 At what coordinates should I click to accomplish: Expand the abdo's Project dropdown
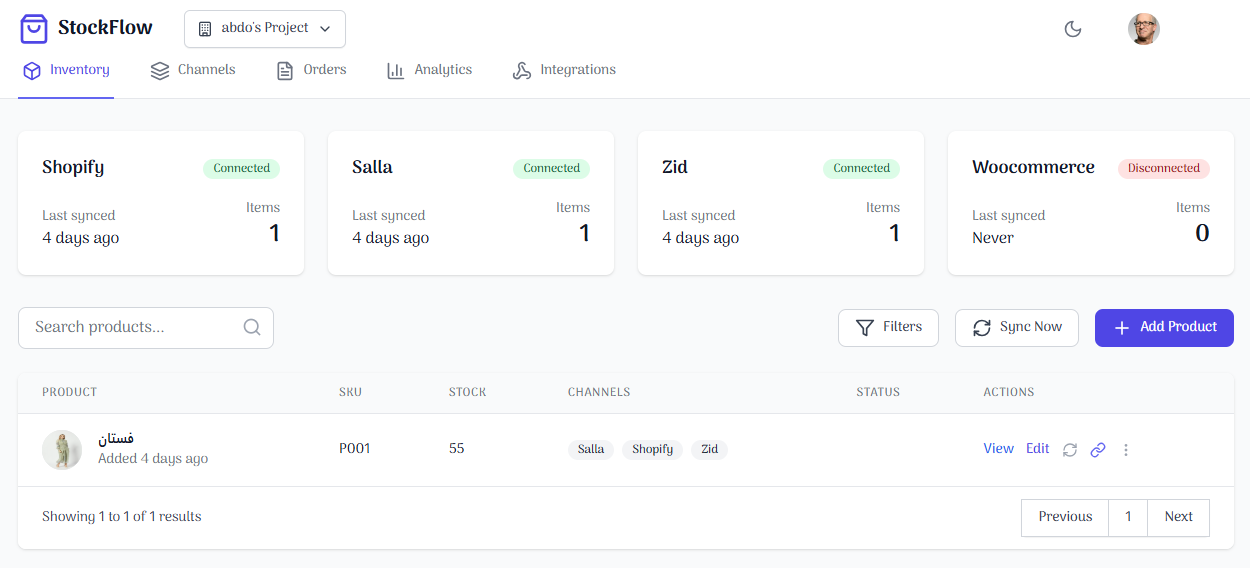tap(265, 29)
